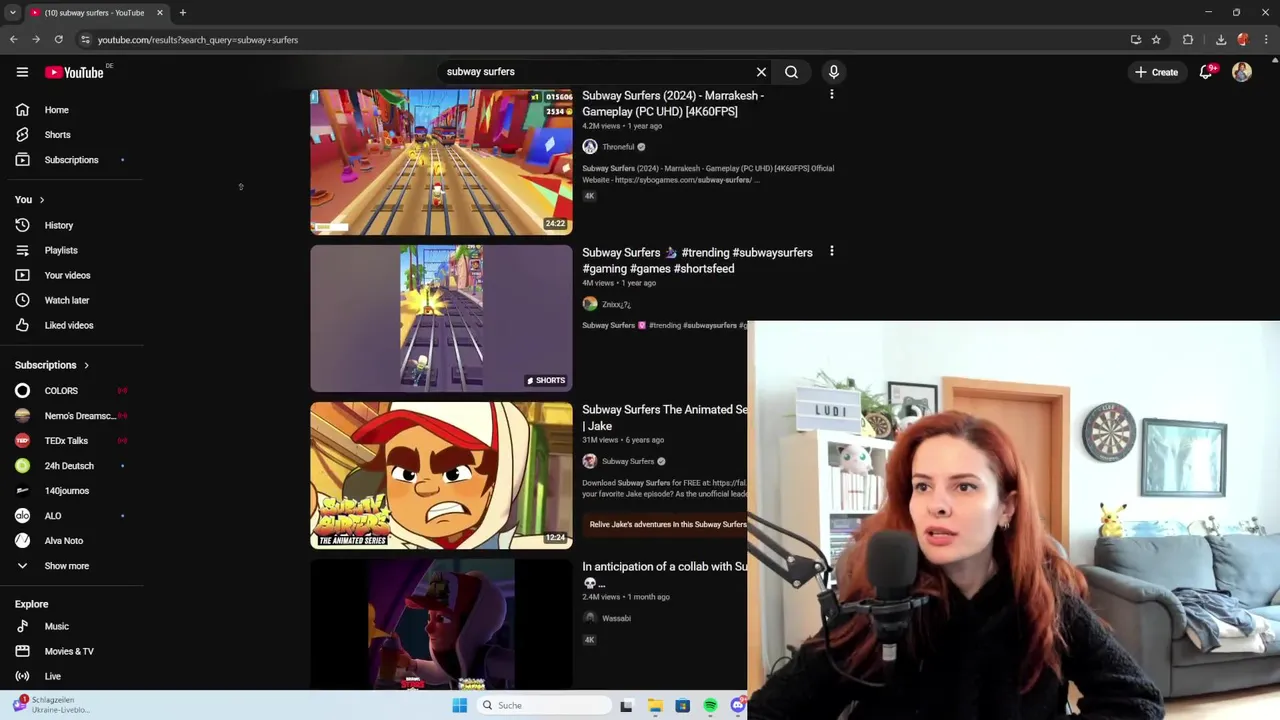Open the notifications bell
Viewport: 1280px width, 720px height.
point(1206,72)
